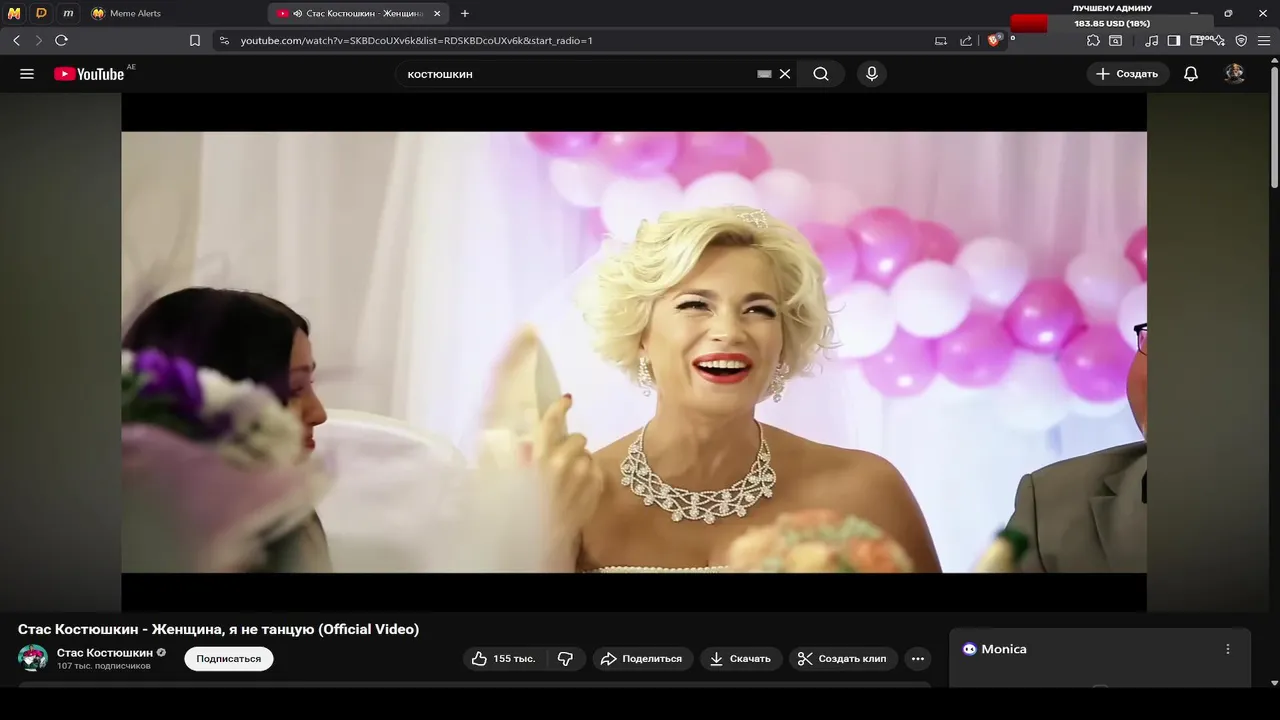This screenshot has height=720, width=1280.
Task: Open the Brave VPN shield icon
Action: [x=1241, y=41]
